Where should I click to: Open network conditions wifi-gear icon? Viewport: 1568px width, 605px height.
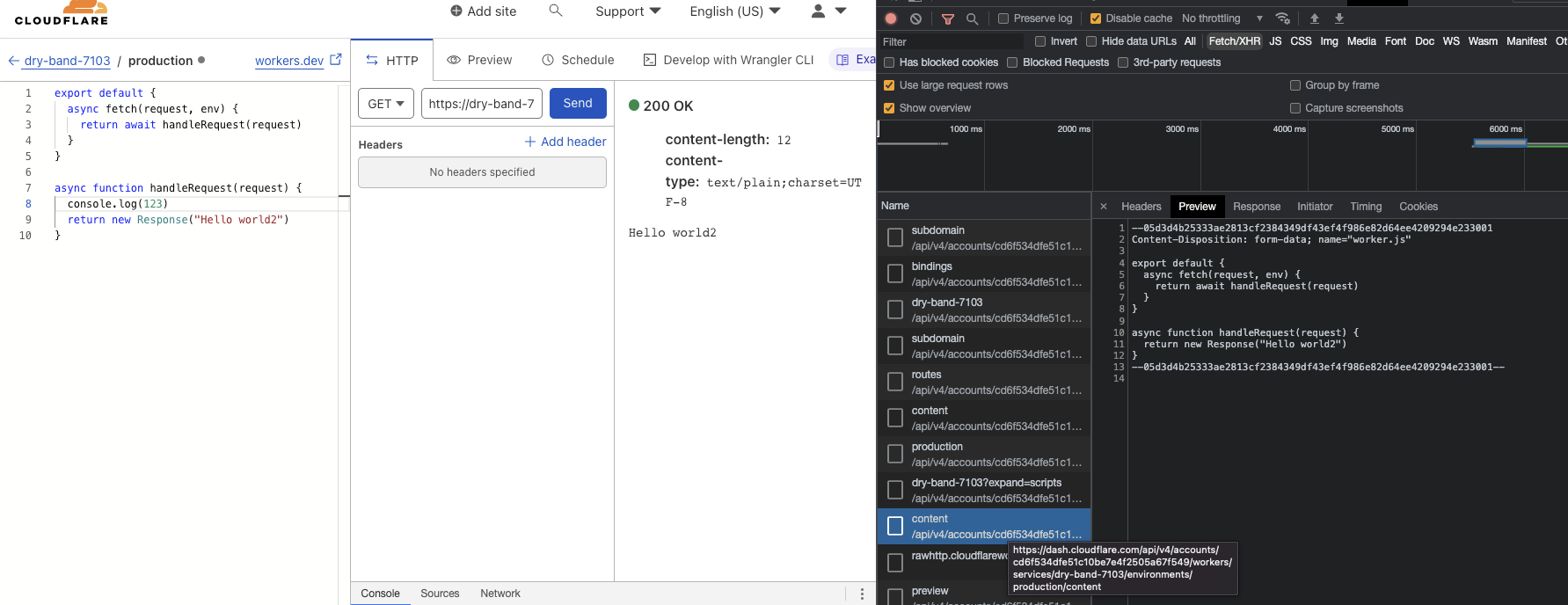pos(1283,18)
